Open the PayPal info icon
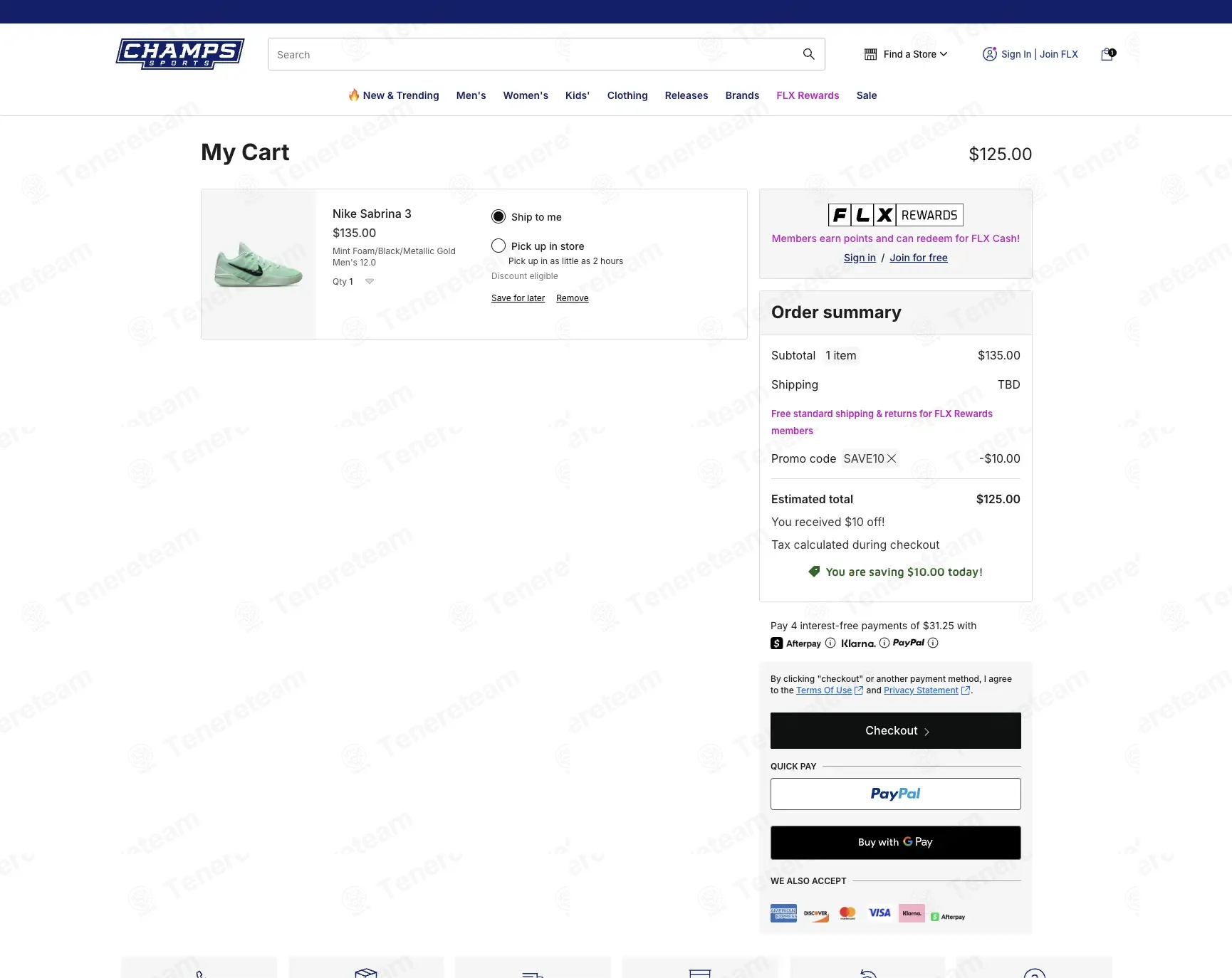Screen dimensions: 1232x978 933,643
